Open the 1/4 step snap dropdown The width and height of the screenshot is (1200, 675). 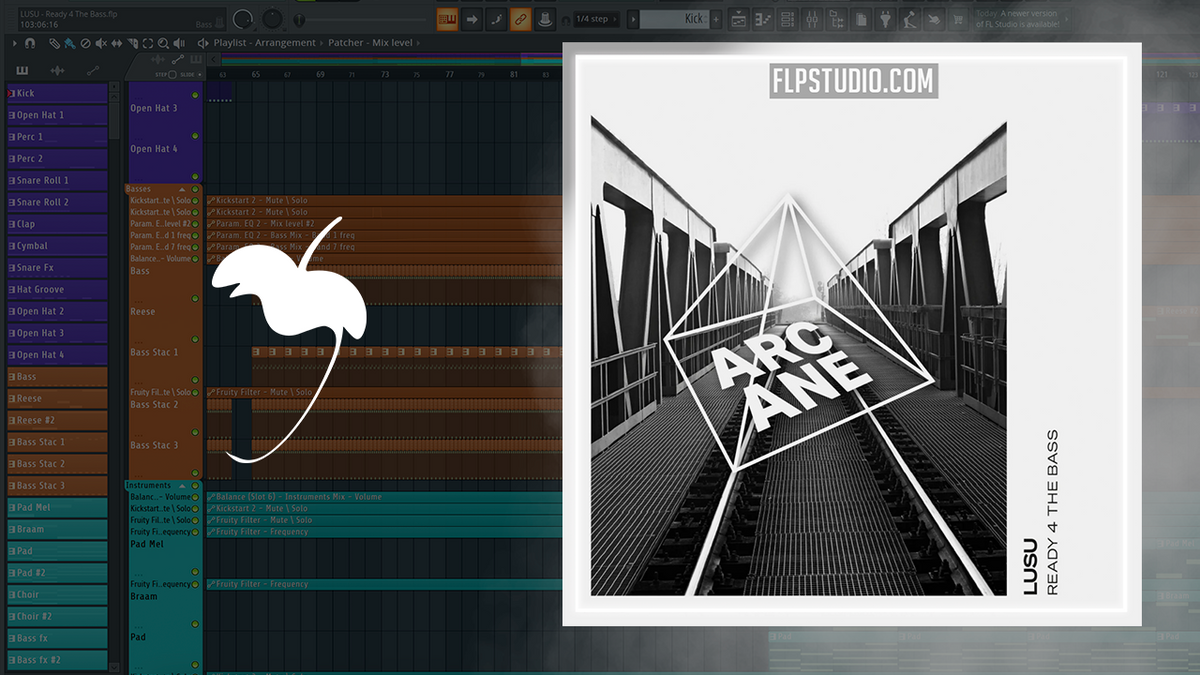pyautogui.click(x=598, y=18)
